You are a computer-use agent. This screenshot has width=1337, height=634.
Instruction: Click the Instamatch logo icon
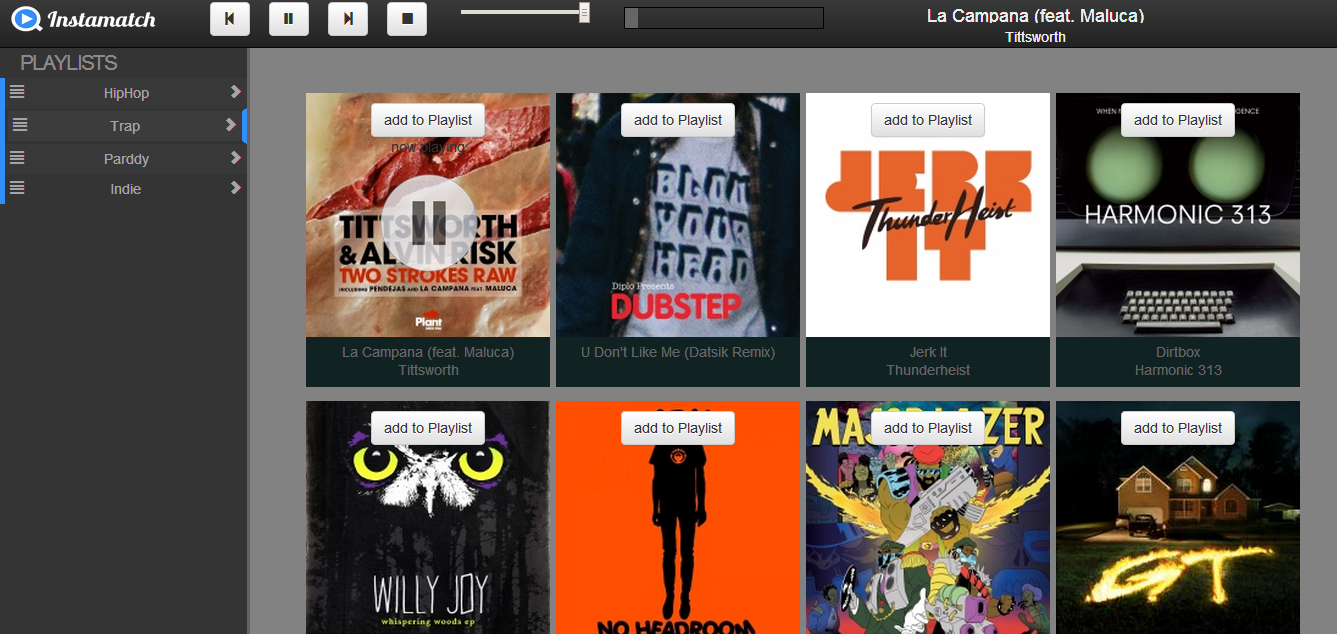[26, 19]
